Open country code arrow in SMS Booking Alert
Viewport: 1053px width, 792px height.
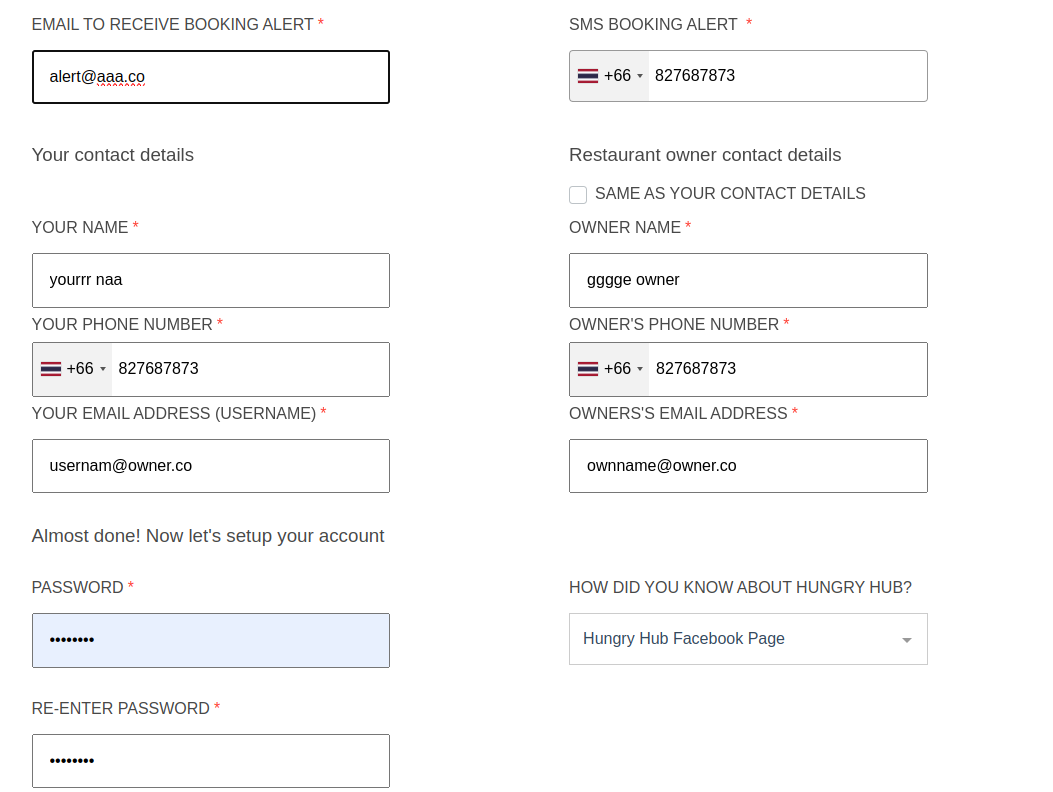(640, 77)
